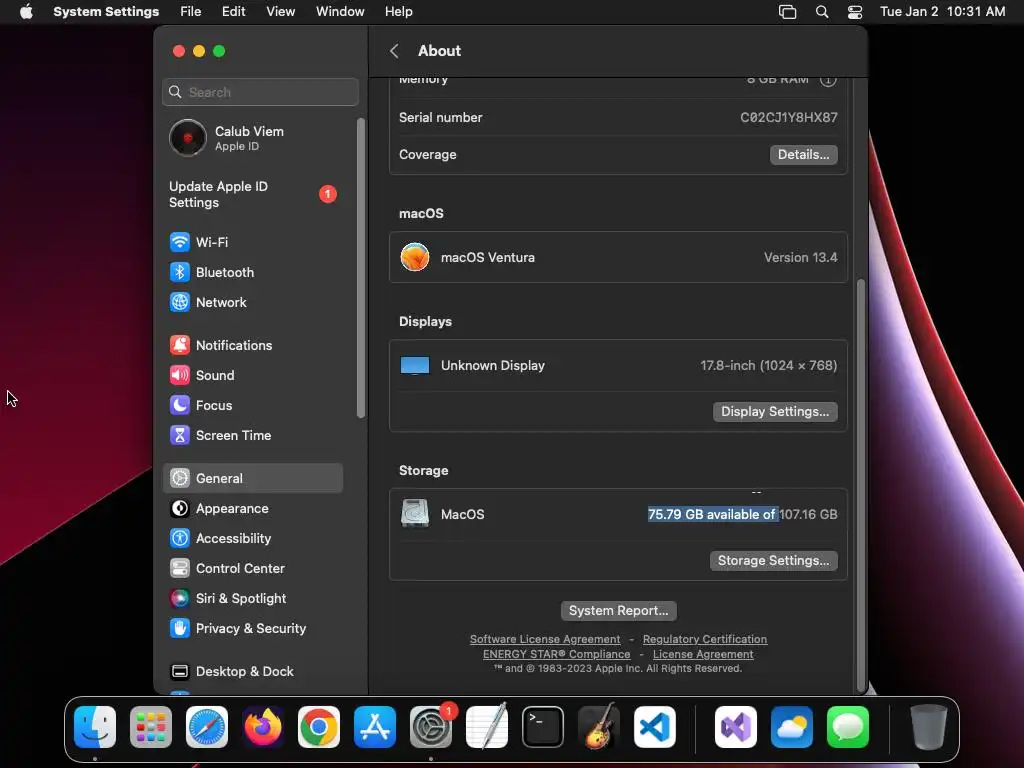Open Apple menu

coord(26,12)
